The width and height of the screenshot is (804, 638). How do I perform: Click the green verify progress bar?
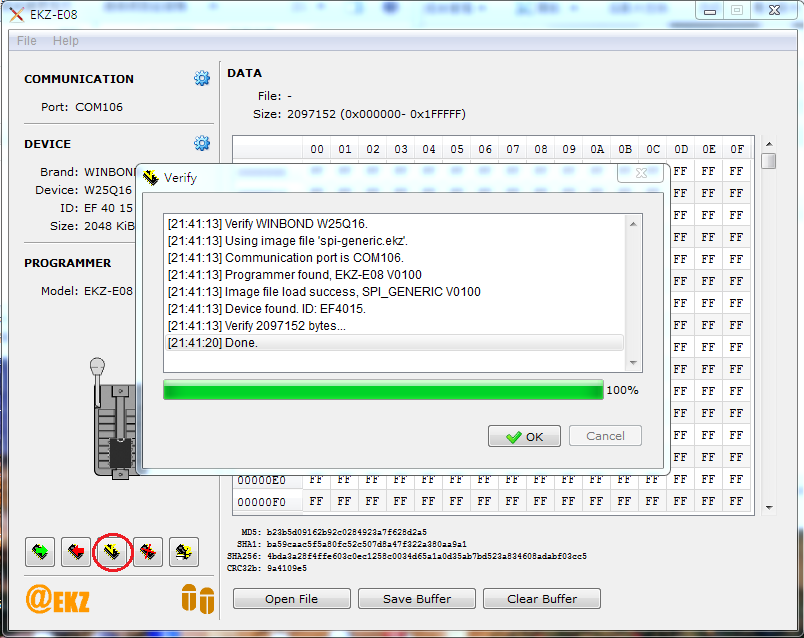(x=383, y=390)
